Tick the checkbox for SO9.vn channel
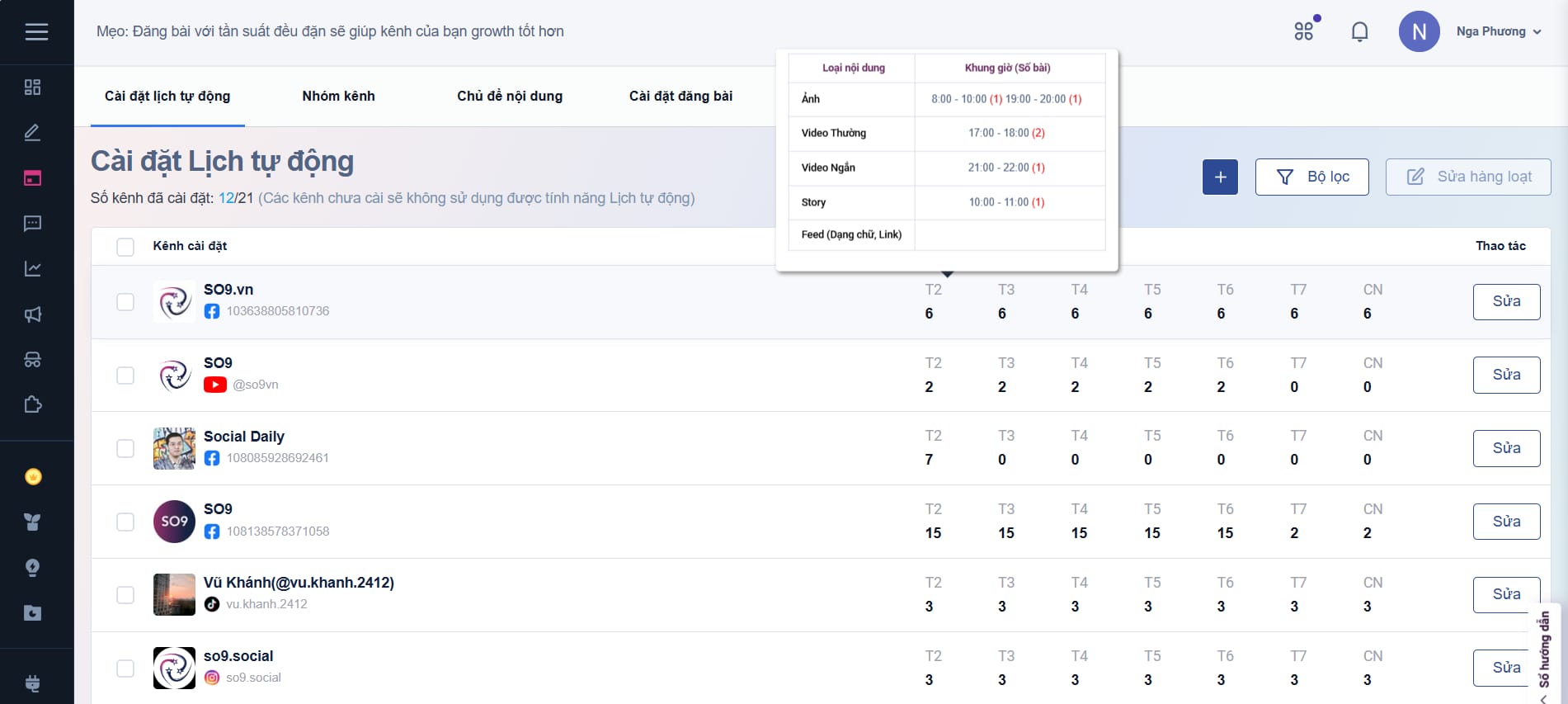The image size is (1568, 704). click(x=125, y=302)
